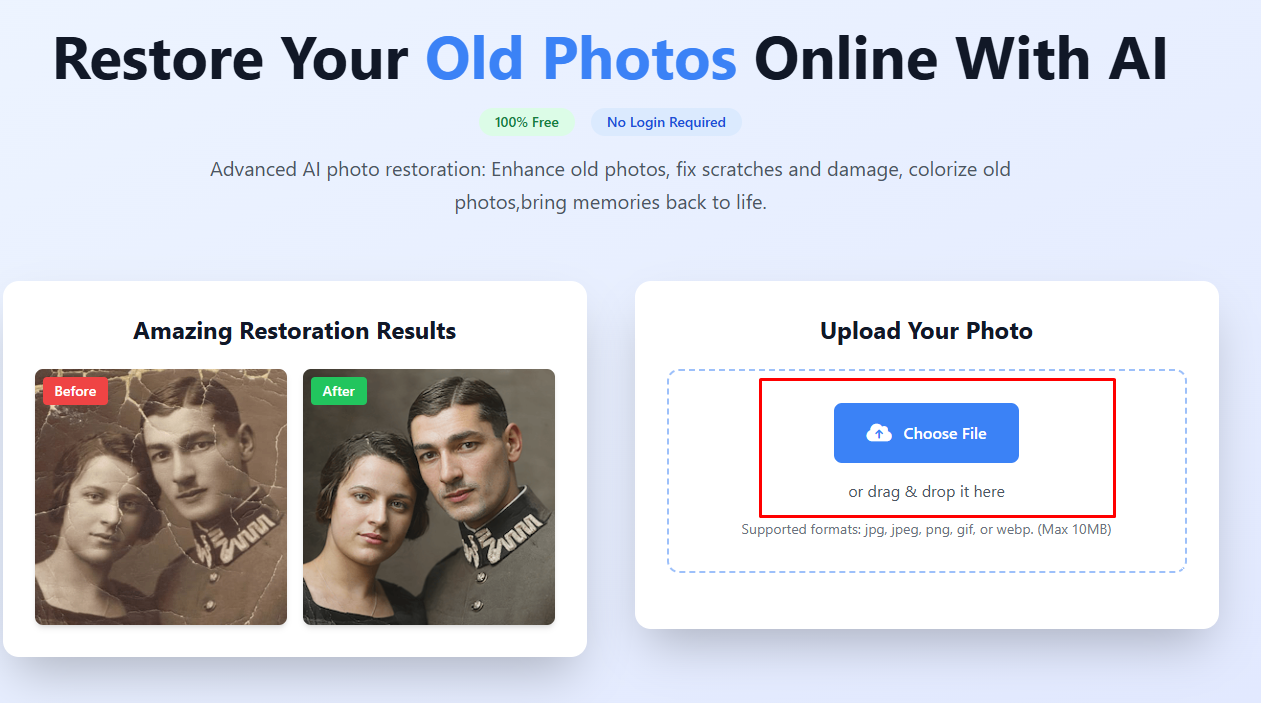Click the blue "Old Photos" heading text
Screen dimensions: 1261x703
coord(581,58)
